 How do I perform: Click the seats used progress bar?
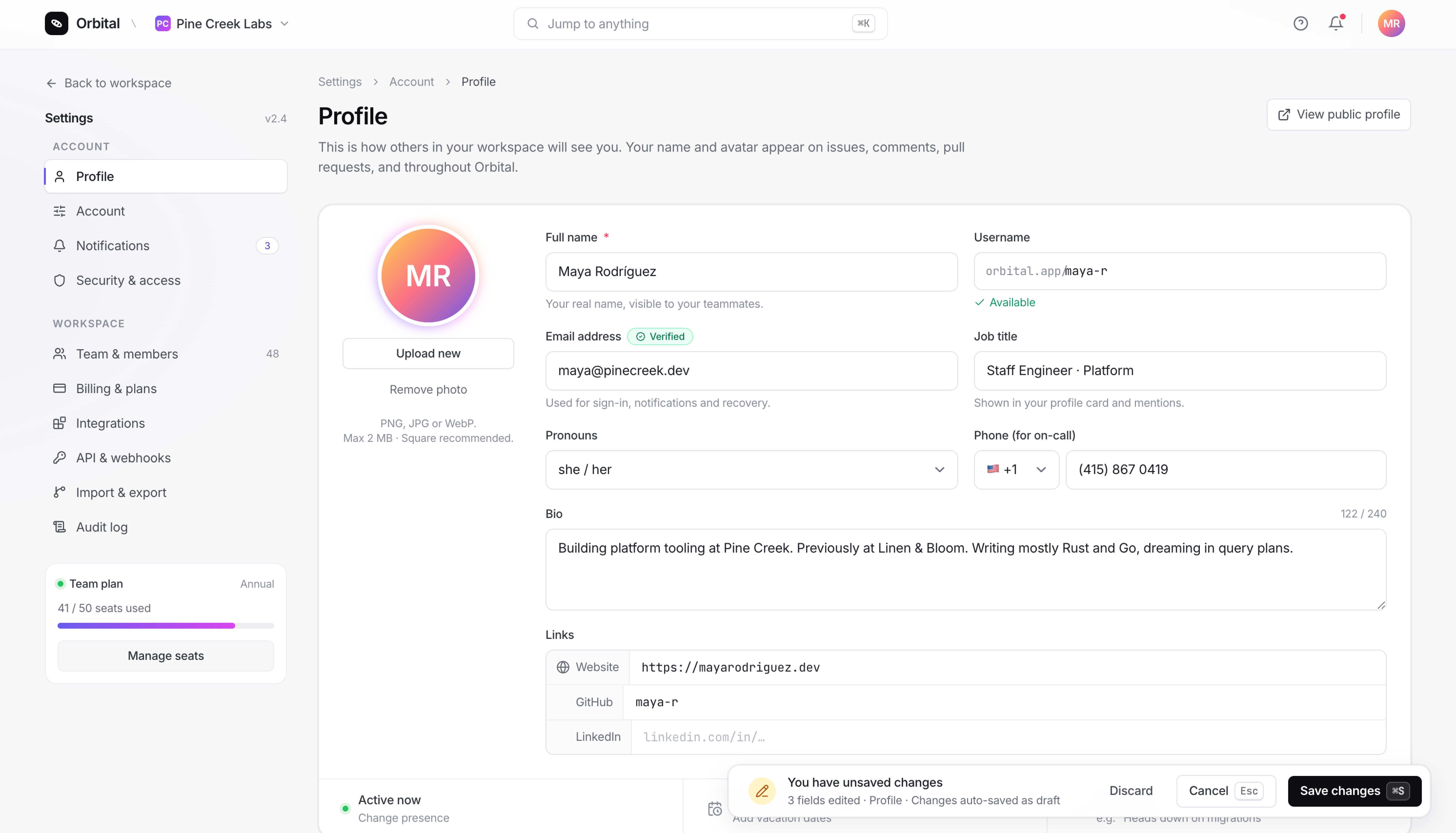(165, 626)
